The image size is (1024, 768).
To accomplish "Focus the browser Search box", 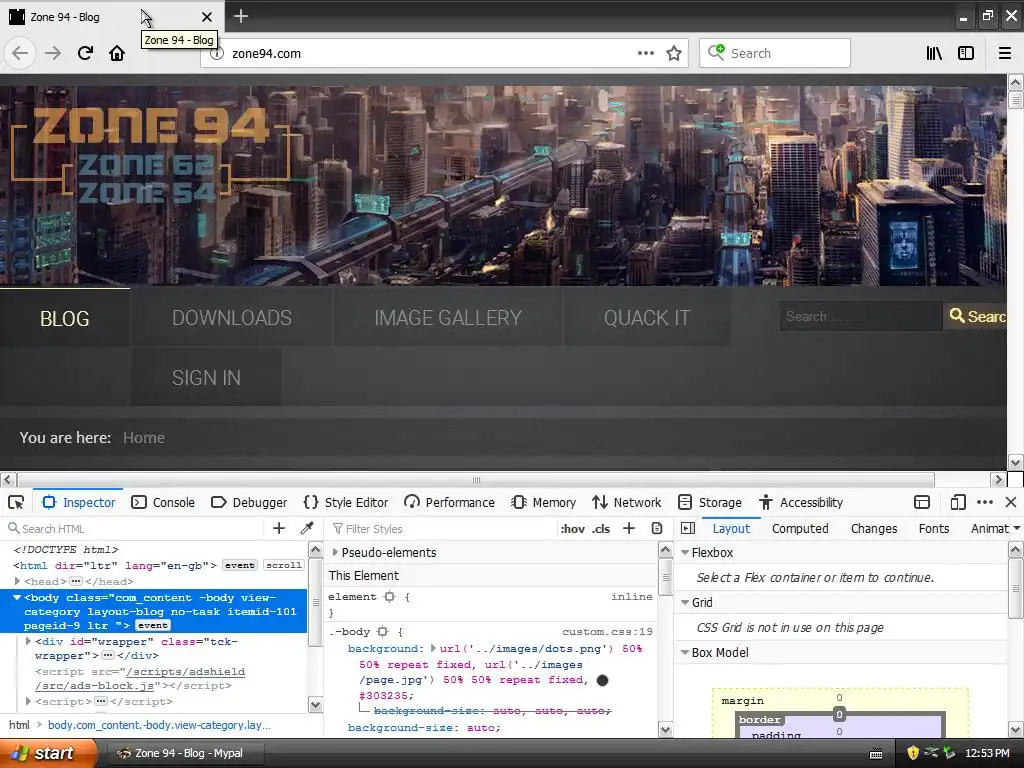I will tap(775, 53).
